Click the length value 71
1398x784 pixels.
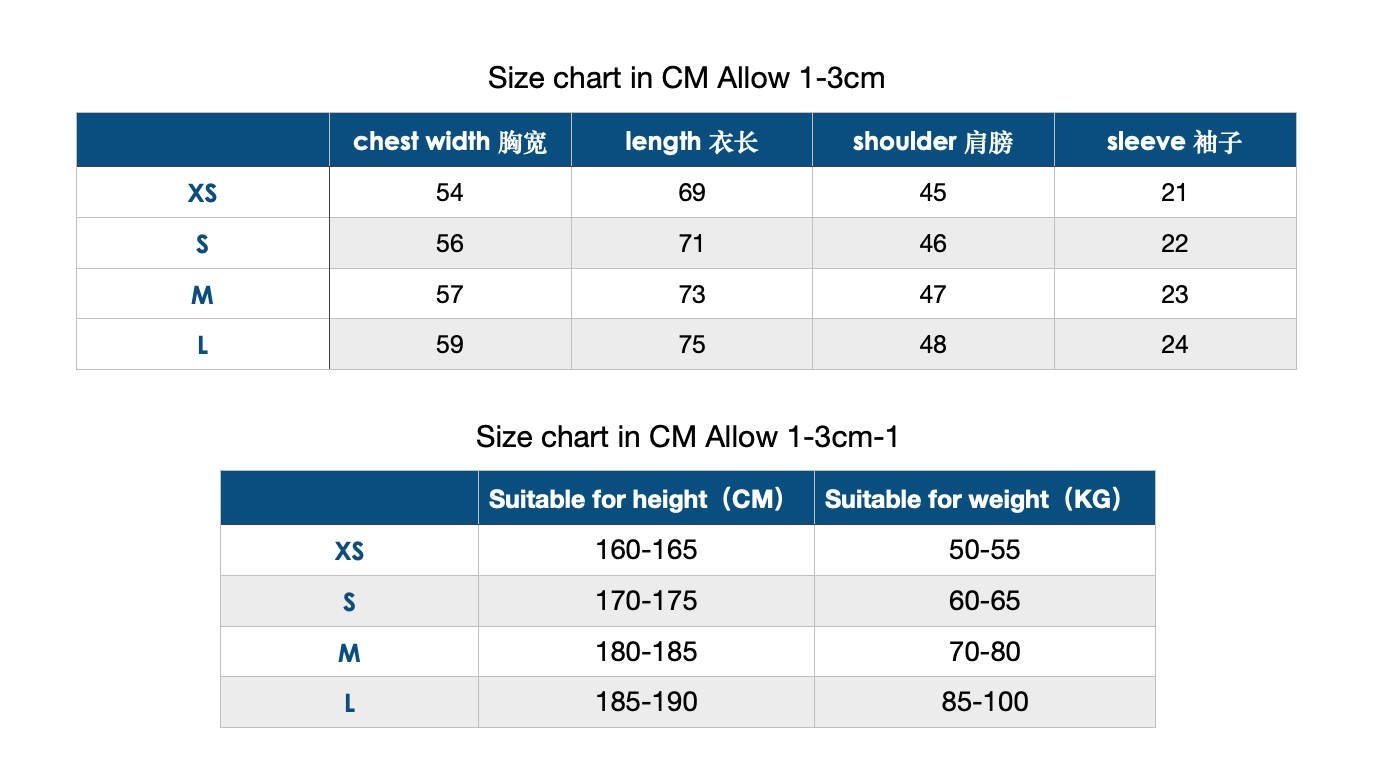click(692, 244)
